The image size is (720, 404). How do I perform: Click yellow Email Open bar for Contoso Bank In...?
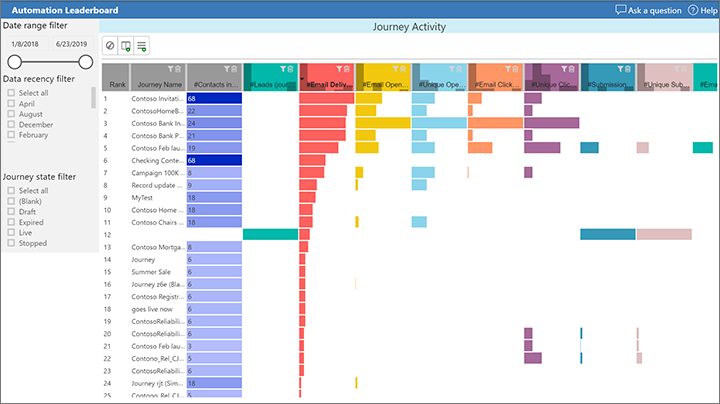(x=382, y=123)
